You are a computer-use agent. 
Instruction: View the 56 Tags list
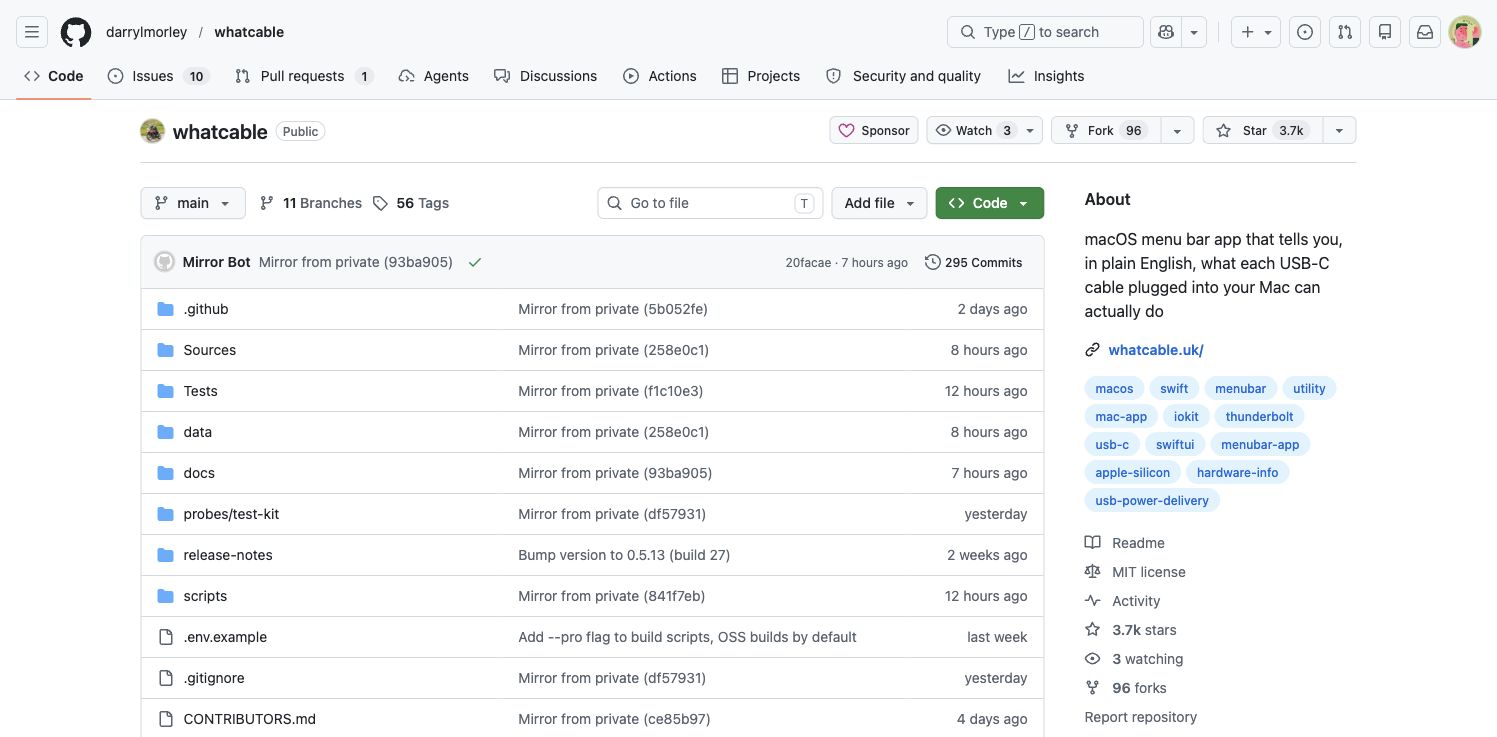[x=410, y=203]
